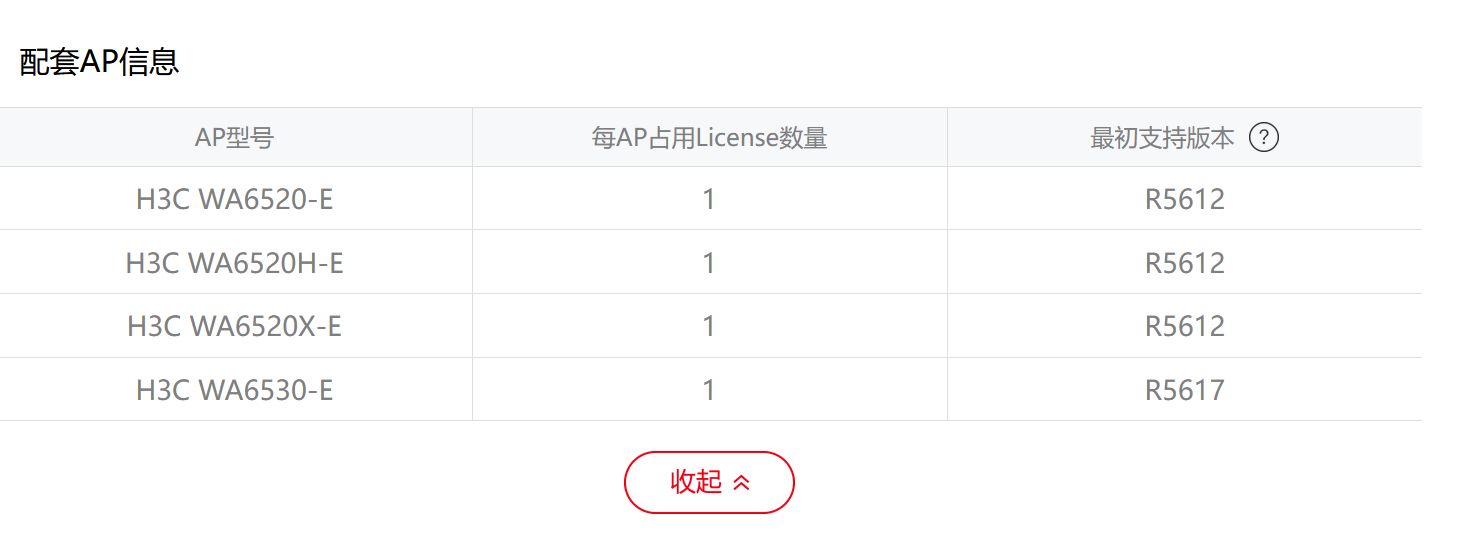Click the 每AP占用License数量 column header
The width and height of the screenshot is (1465, 549).
[709, 138]
